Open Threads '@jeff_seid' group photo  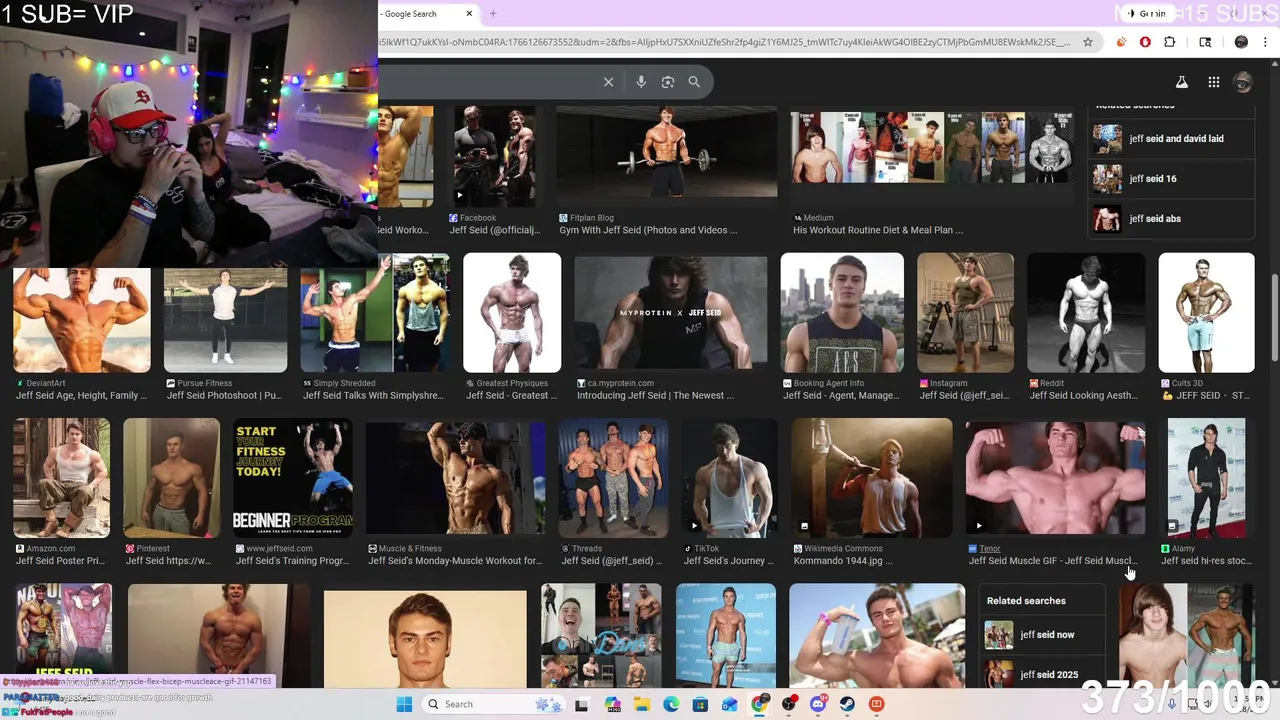(614, 478)
